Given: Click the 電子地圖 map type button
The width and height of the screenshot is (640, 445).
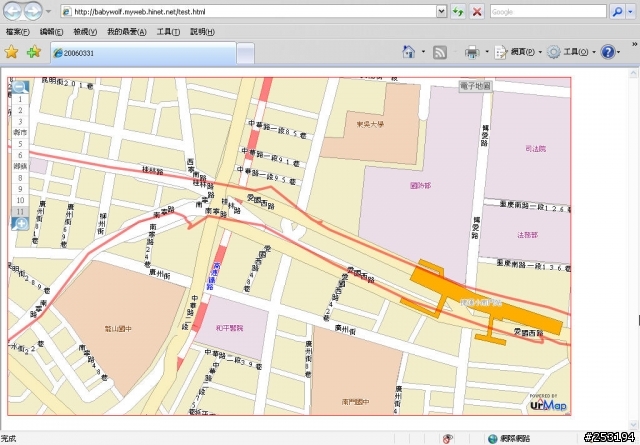Looking at the screenshot, I should [476, 86].
